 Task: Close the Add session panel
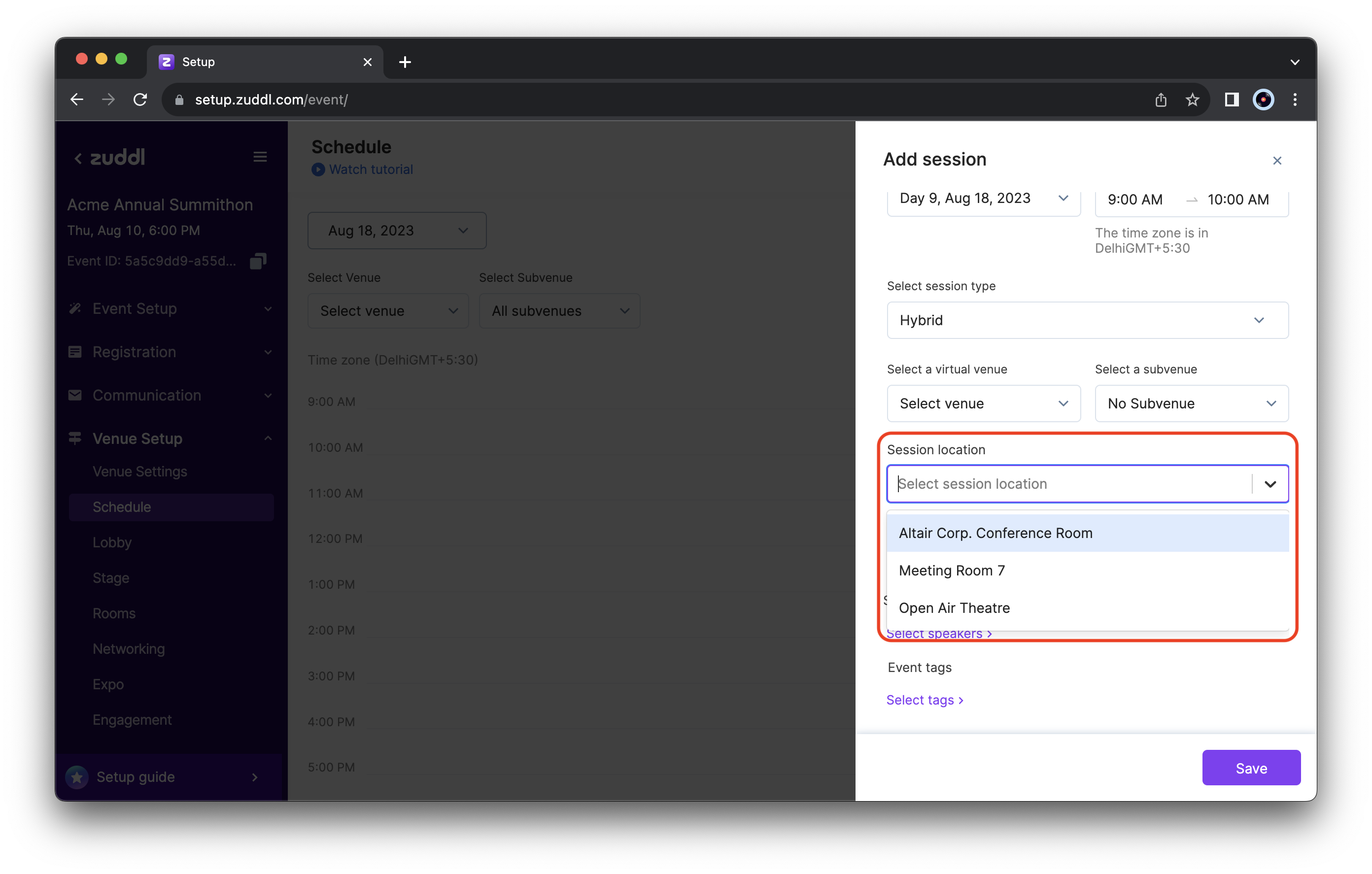point(1277,161)
